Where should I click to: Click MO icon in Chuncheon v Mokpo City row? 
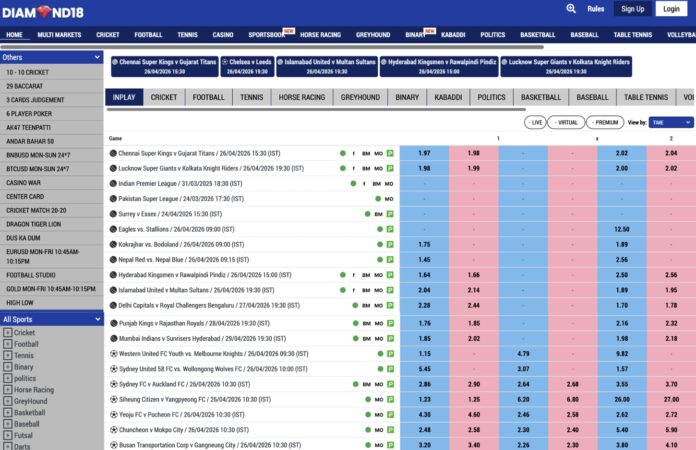[379, 430]
